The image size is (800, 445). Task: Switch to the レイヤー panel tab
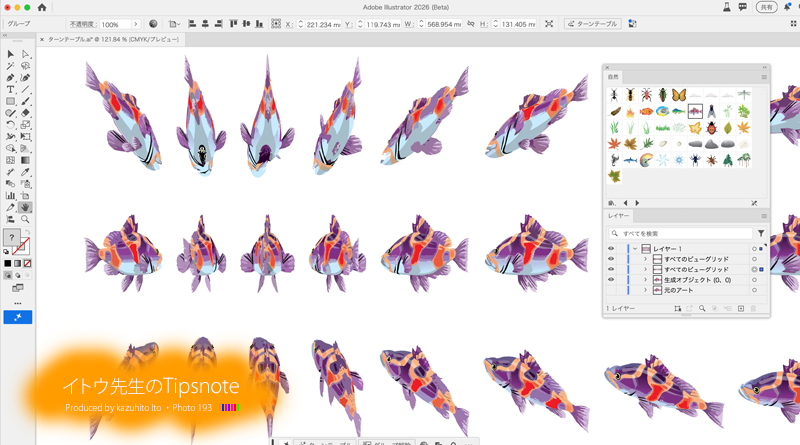pyautogui.click(x=618, y=216)
